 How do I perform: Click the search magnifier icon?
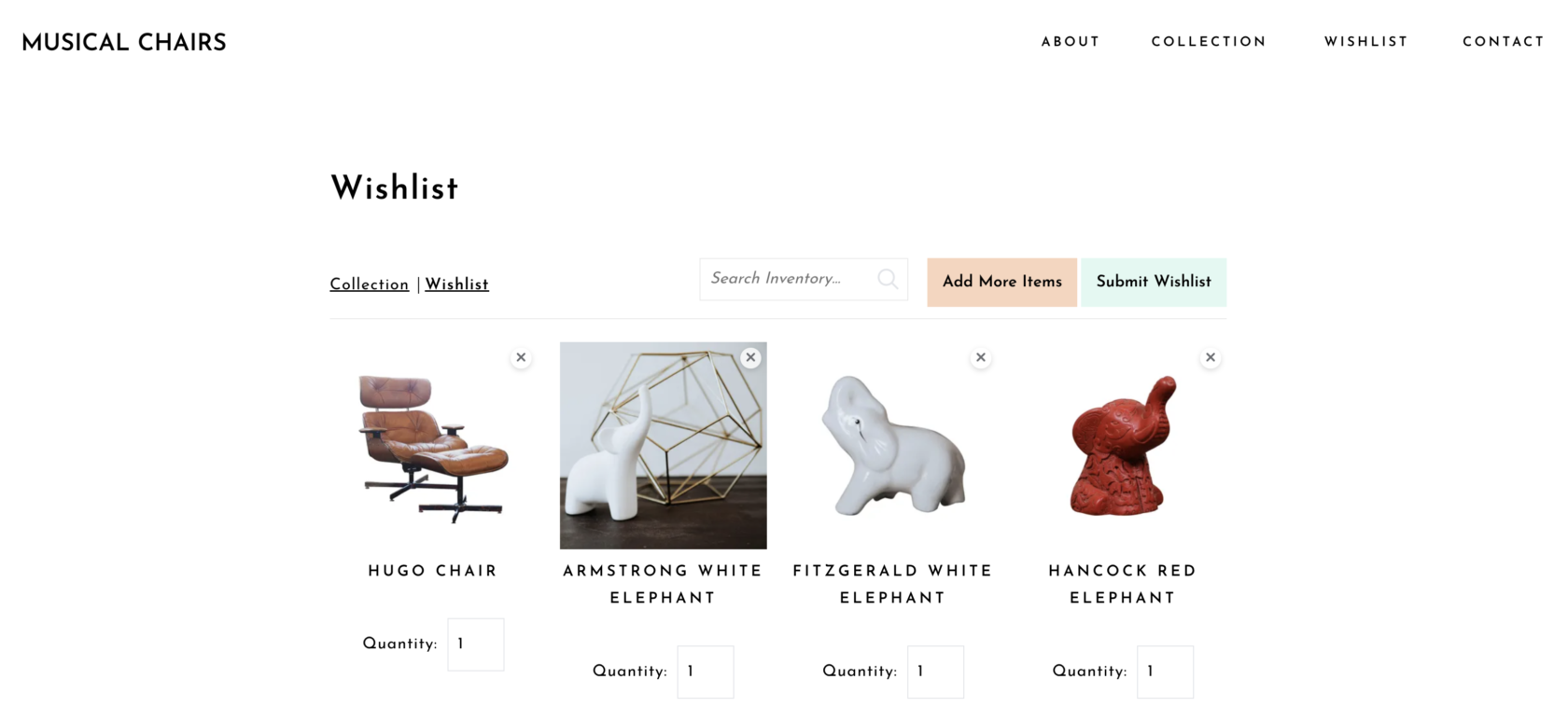click(x=888, y=279)
